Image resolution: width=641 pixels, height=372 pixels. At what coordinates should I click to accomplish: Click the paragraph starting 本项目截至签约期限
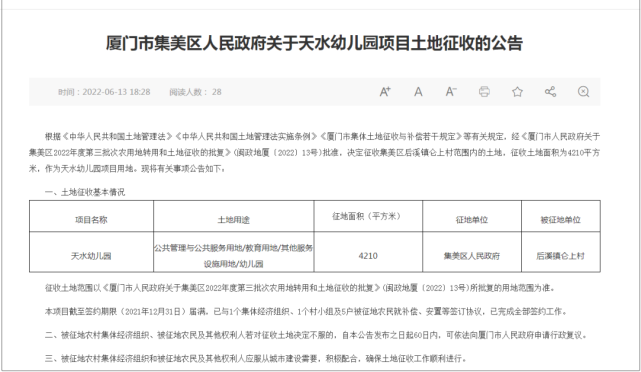tap(306, 311)
